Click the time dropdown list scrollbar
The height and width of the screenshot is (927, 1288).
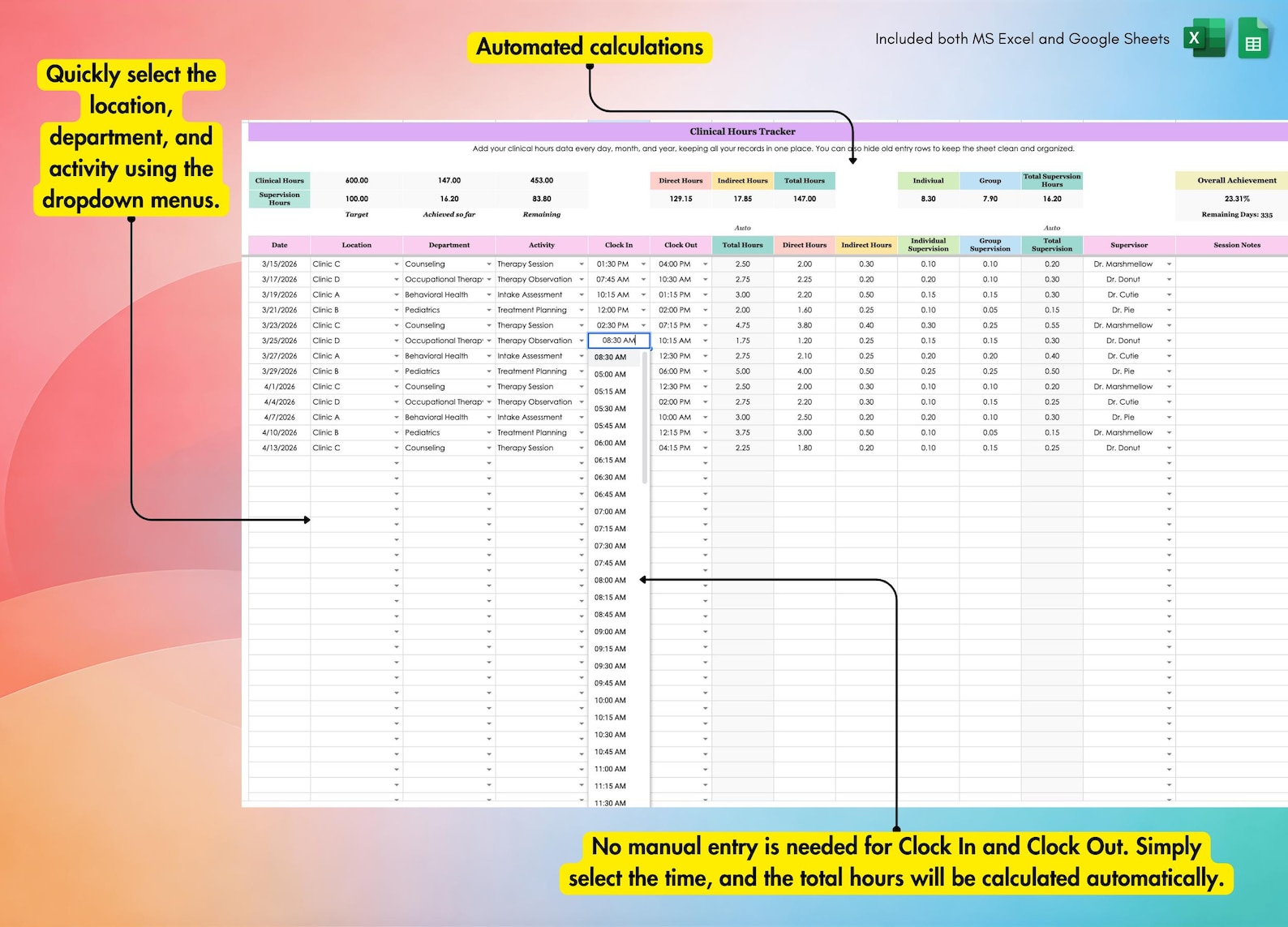click(645, 417)
